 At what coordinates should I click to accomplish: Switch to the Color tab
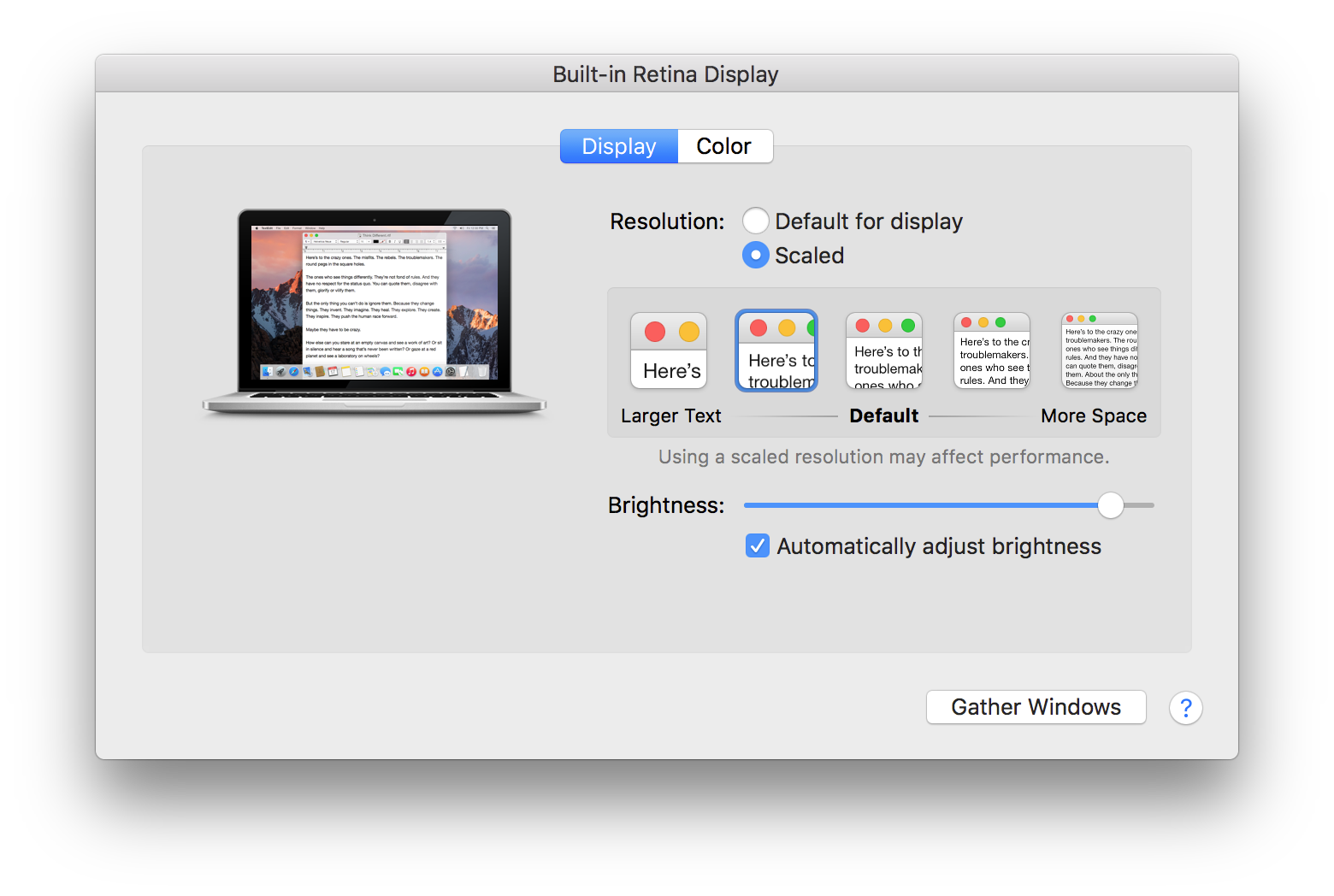click(724, 146)
